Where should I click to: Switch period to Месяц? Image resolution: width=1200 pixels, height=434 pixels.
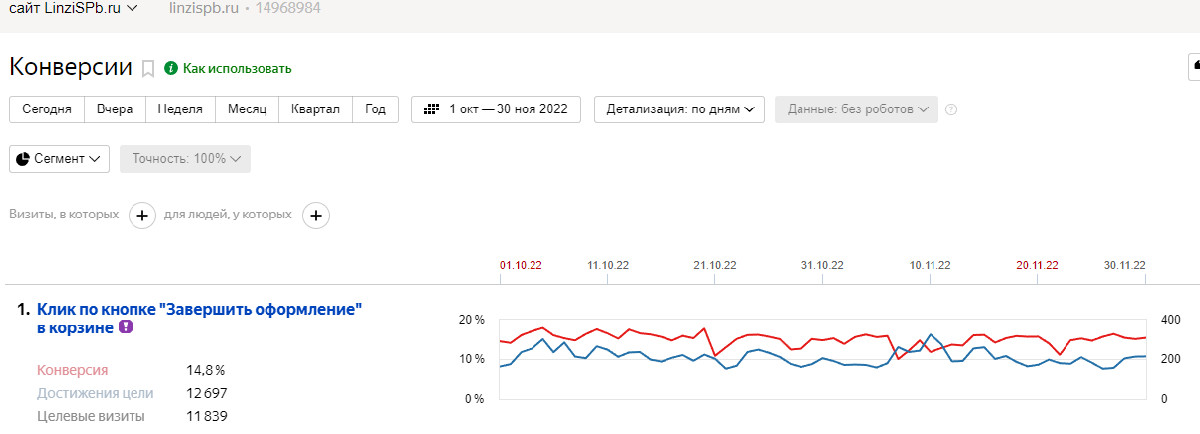(x=246, y=109)
